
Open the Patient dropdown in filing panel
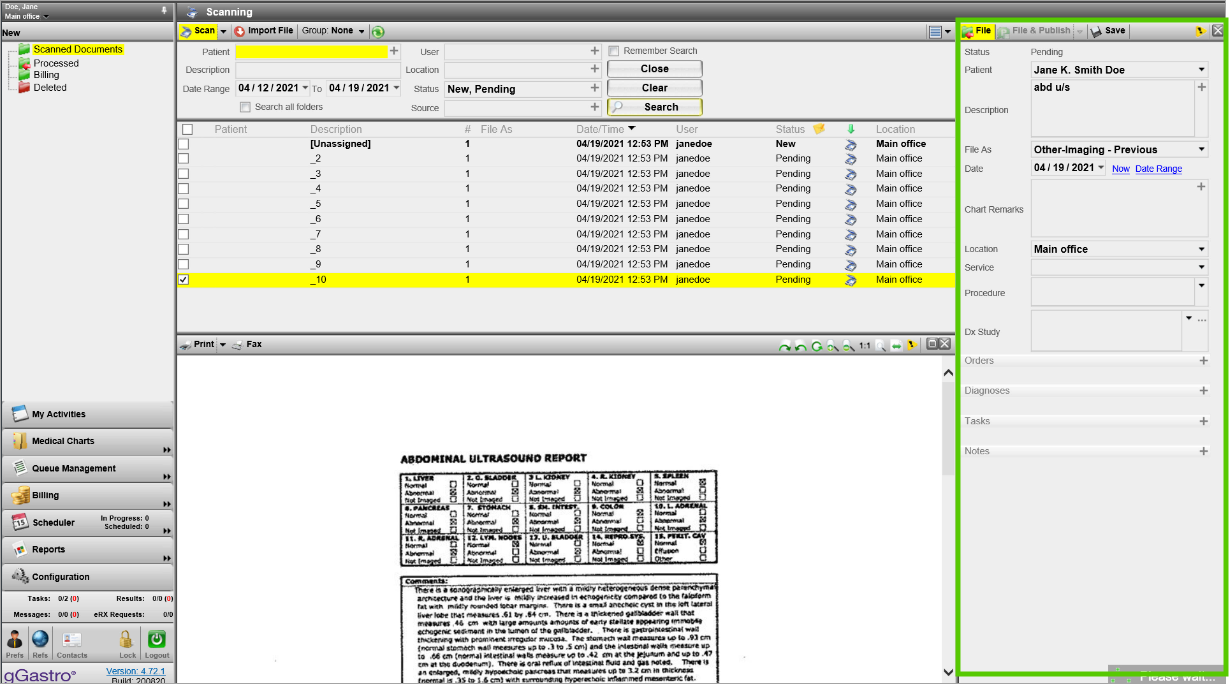coord(1201,70)
